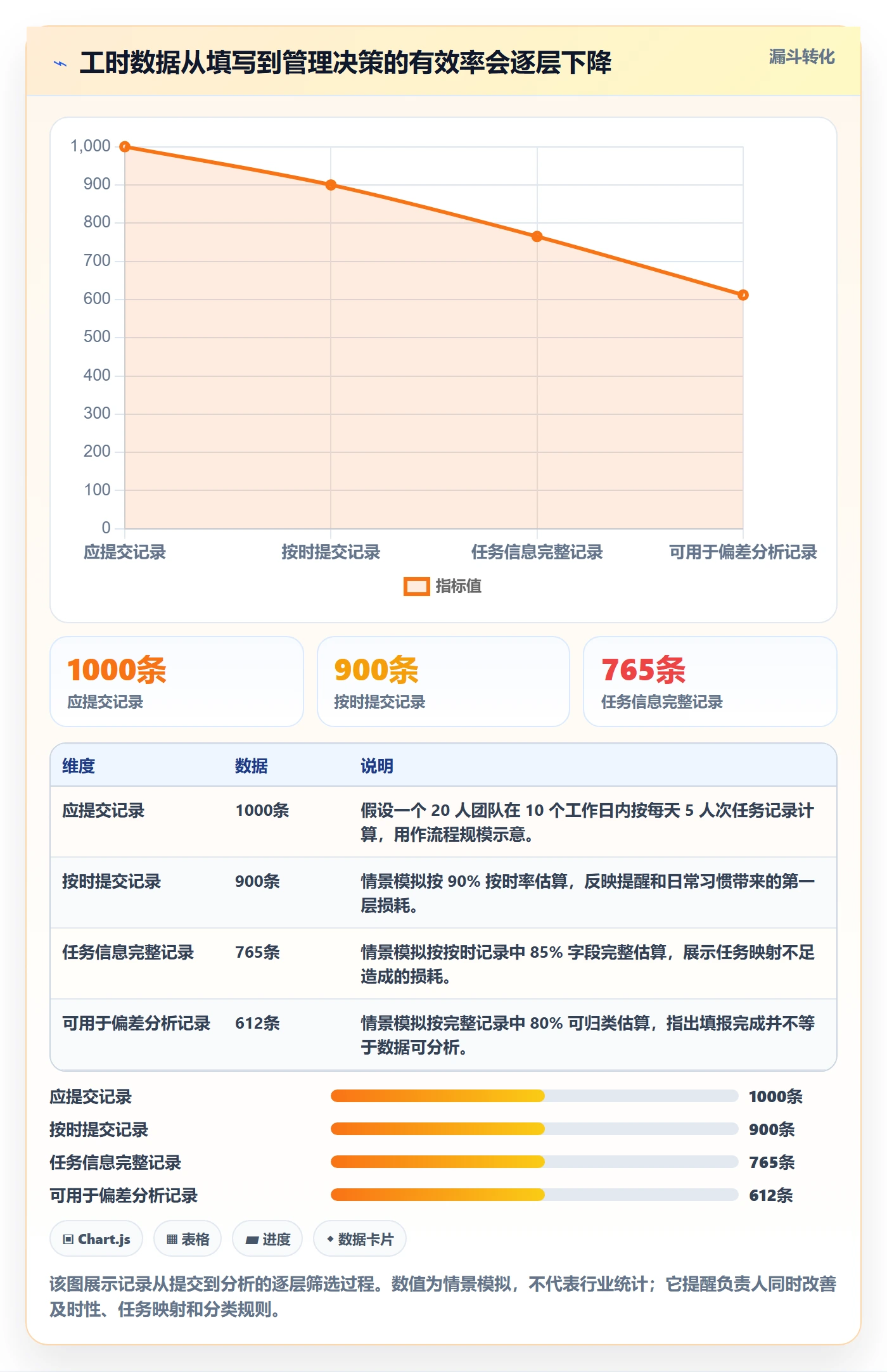Screen dimensions: 887x1372
Task: Click the description mentioning 80% 可归类估算
Action: click(587, 1035)
